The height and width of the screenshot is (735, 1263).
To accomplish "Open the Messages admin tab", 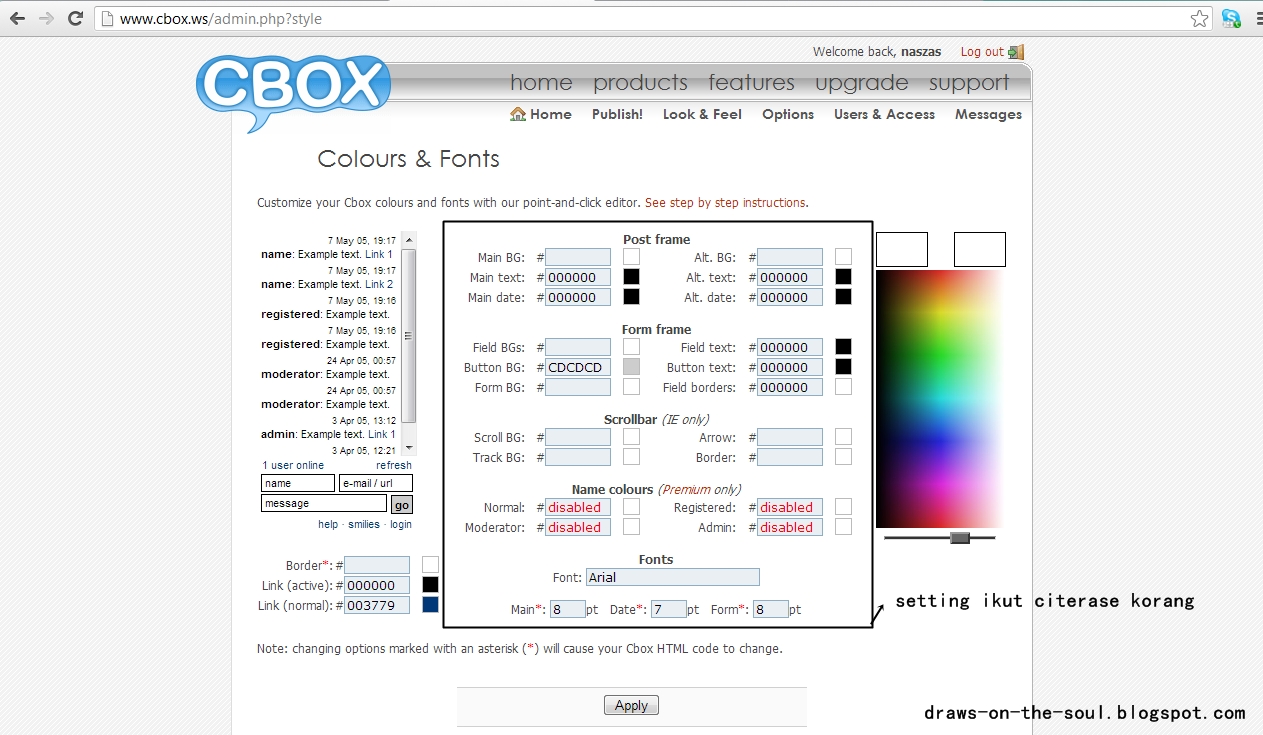I will coord(988,114).
